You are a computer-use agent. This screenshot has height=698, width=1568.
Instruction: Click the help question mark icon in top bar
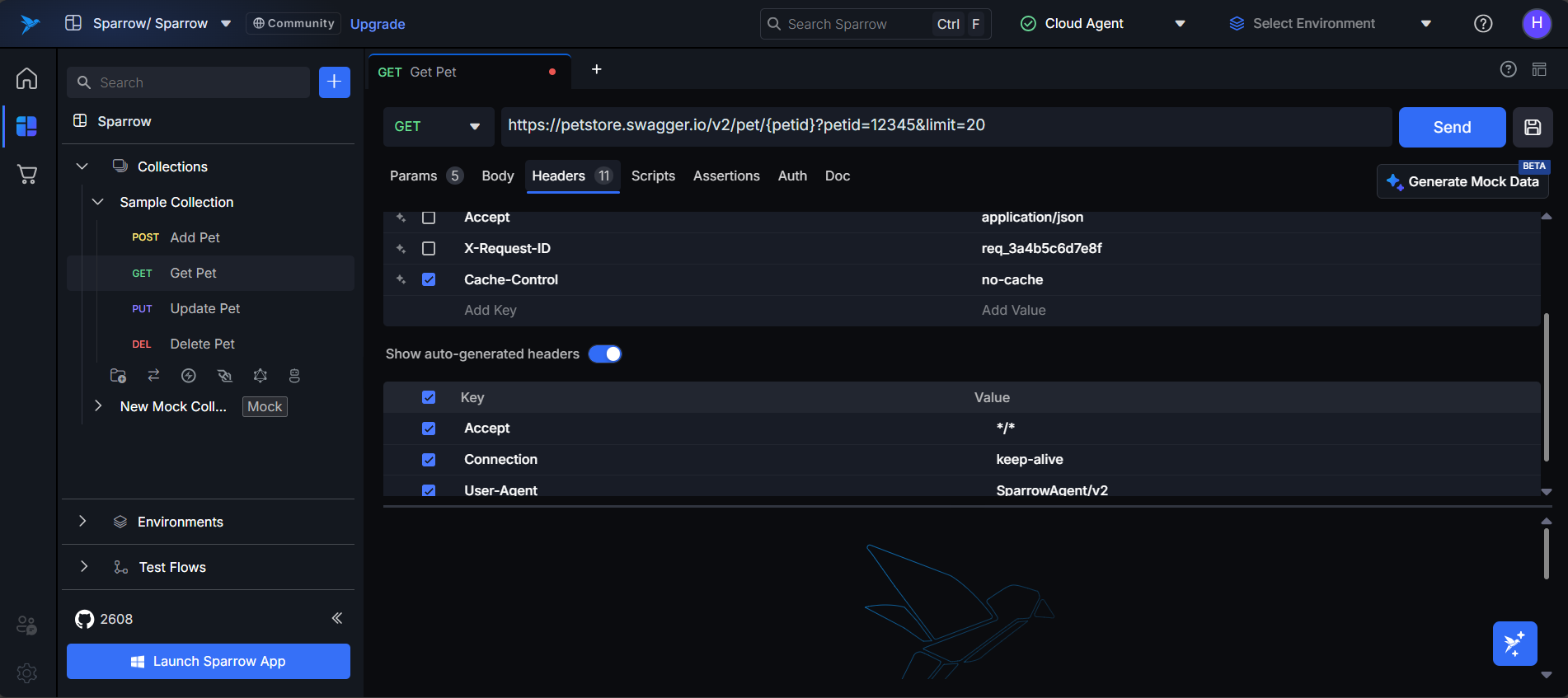tap(1482, 24)
